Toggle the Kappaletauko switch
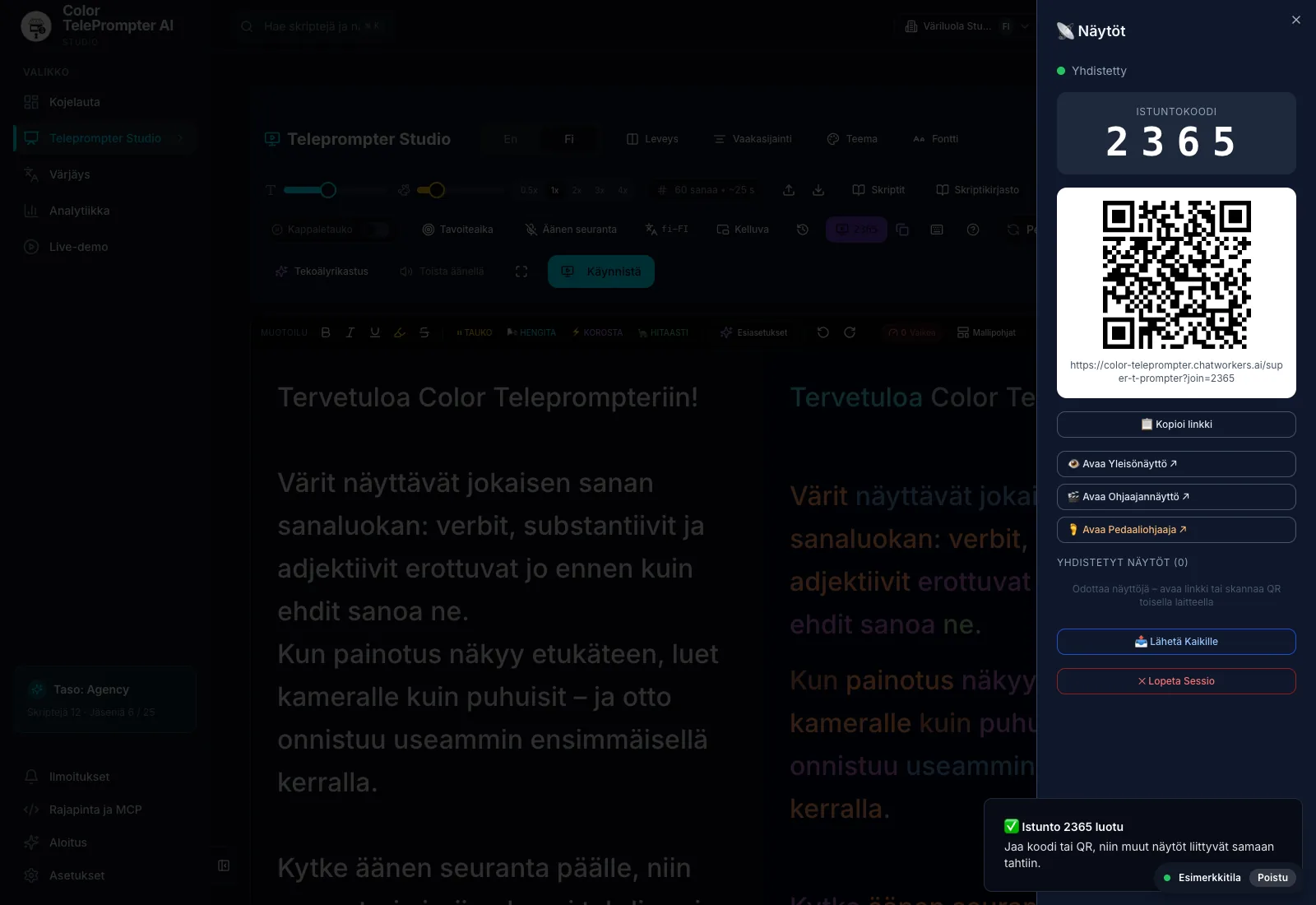The height and width of the screenshot is (905, 1316). click(x=378, y=230)
